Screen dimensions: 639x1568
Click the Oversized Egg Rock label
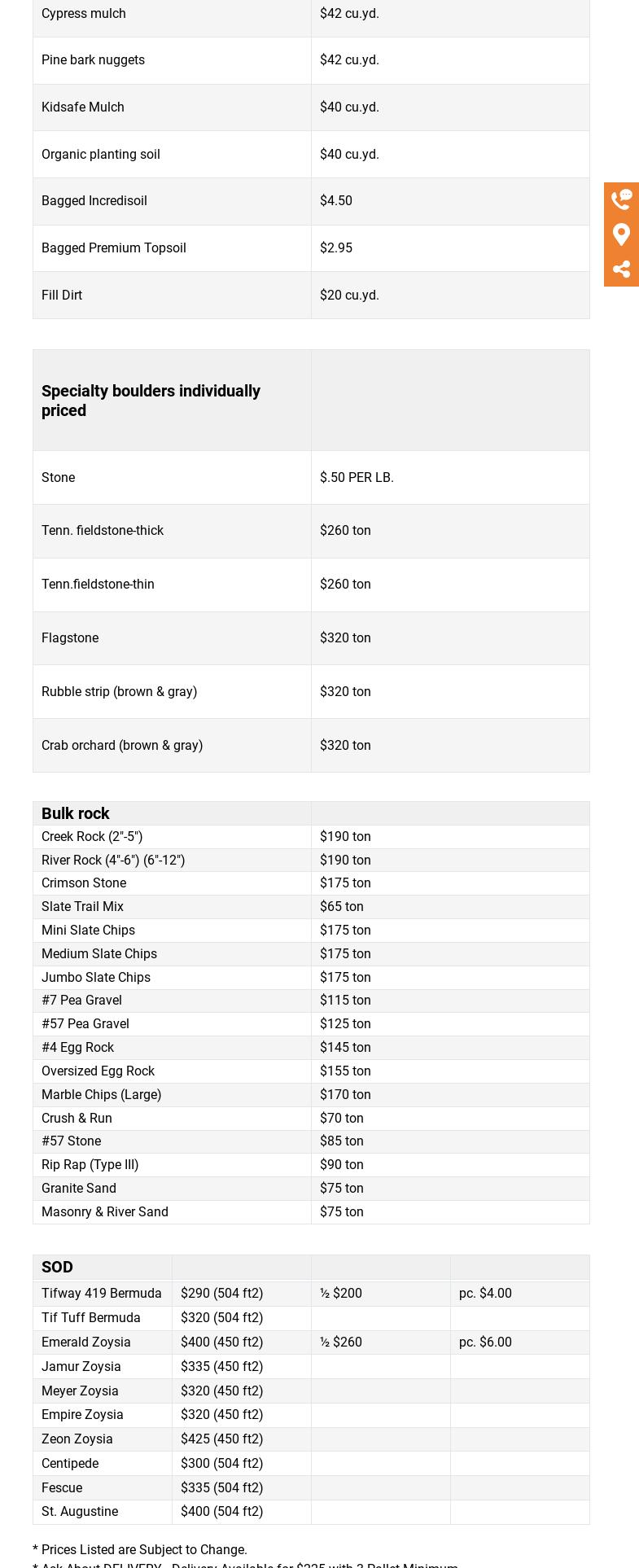(98, 1071)
